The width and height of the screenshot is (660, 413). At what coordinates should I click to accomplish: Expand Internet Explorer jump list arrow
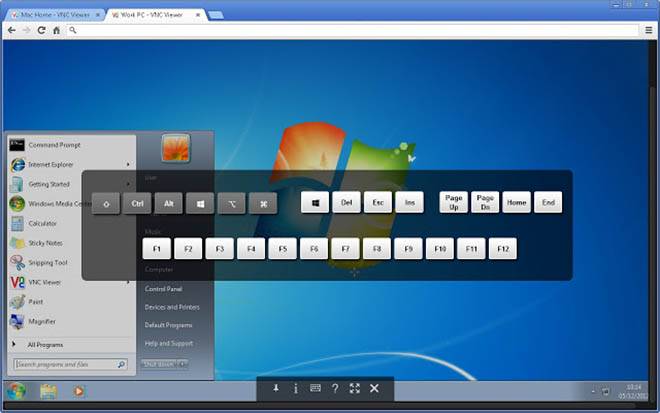(128, 165)
